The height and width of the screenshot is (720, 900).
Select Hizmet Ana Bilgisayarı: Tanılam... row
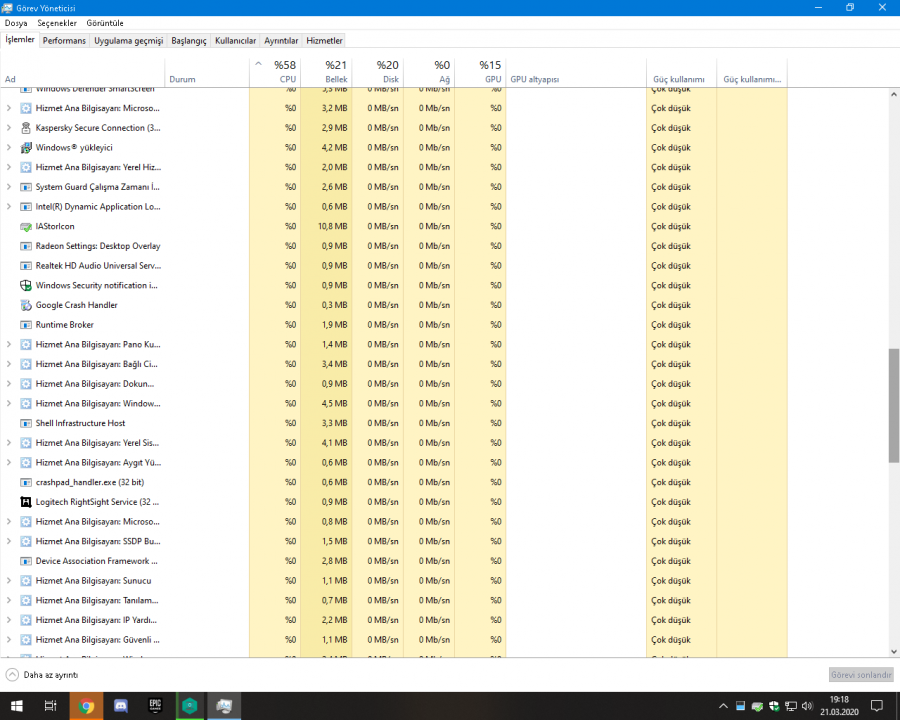point(394,601)
